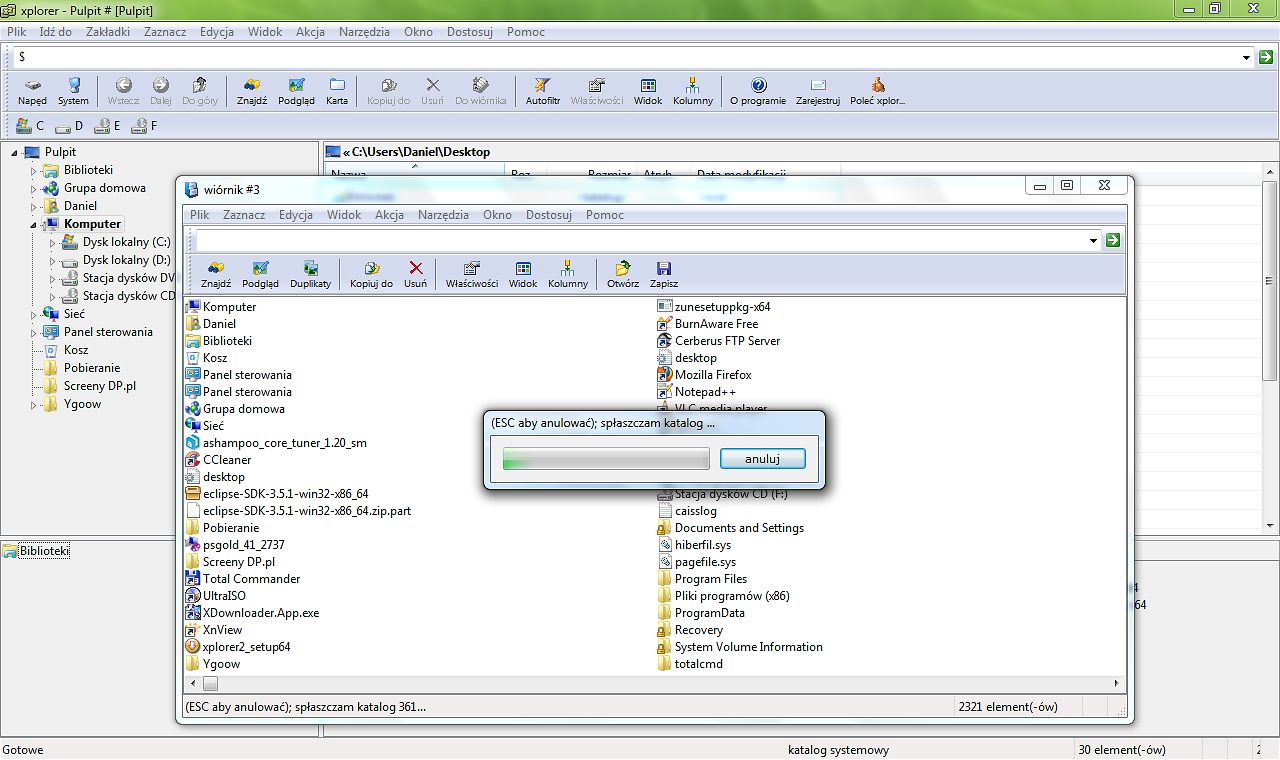Select CCleaner in wiórnik list
The width and height of the screenshot is (1280, 760).
click(x=219, y=460)
